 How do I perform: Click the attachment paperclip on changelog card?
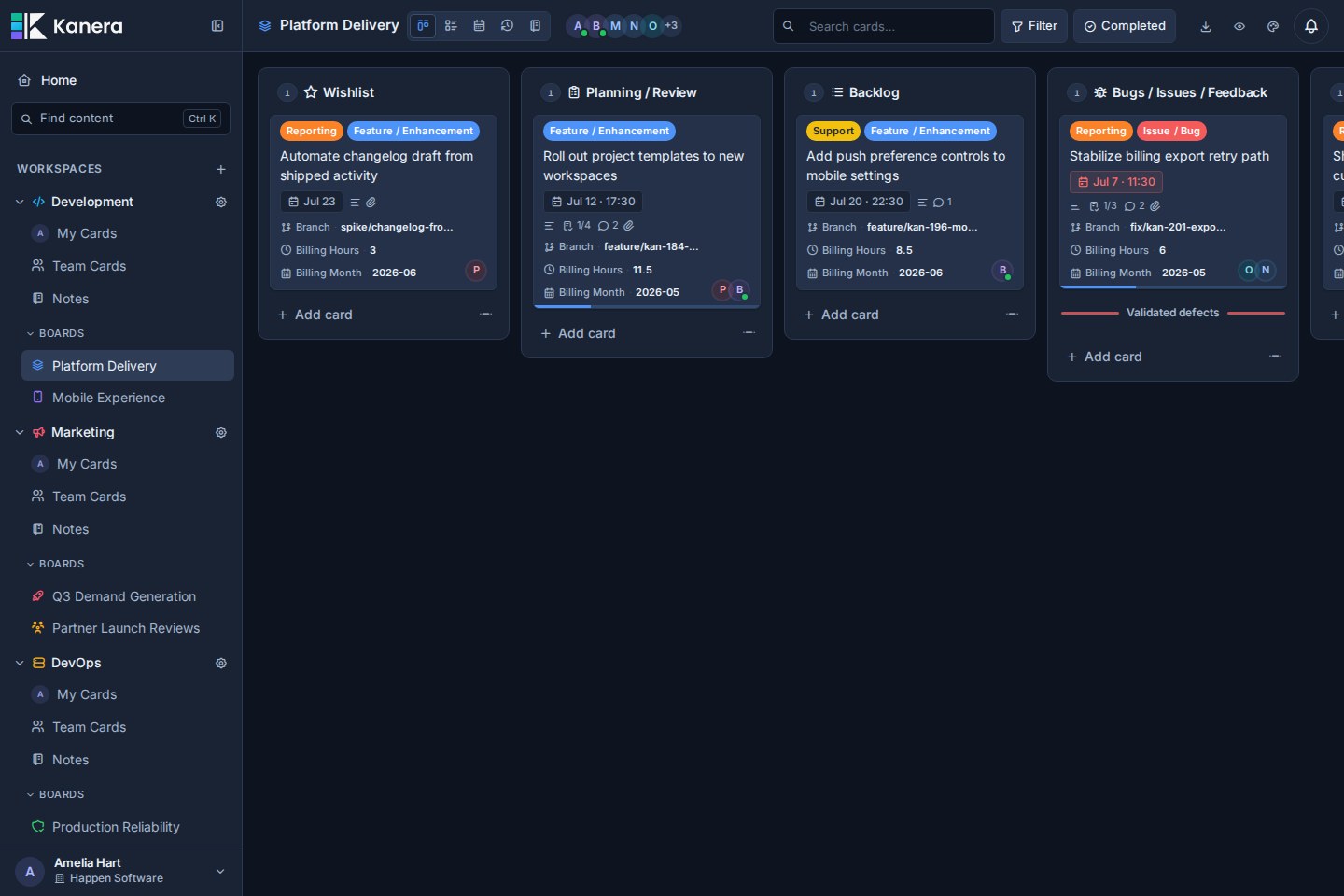pos(371,203)
